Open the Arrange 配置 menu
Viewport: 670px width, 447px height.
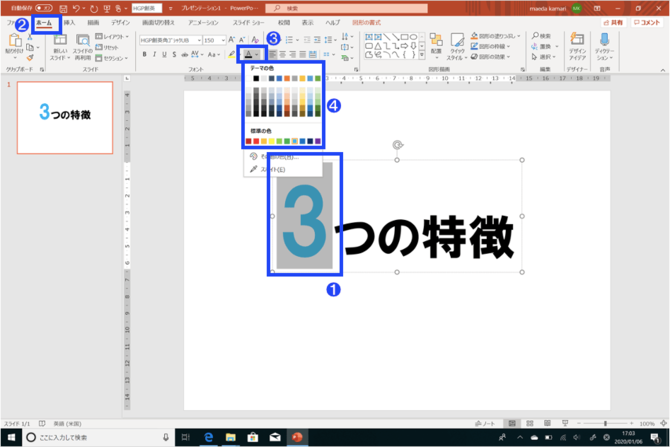[436, 44]
